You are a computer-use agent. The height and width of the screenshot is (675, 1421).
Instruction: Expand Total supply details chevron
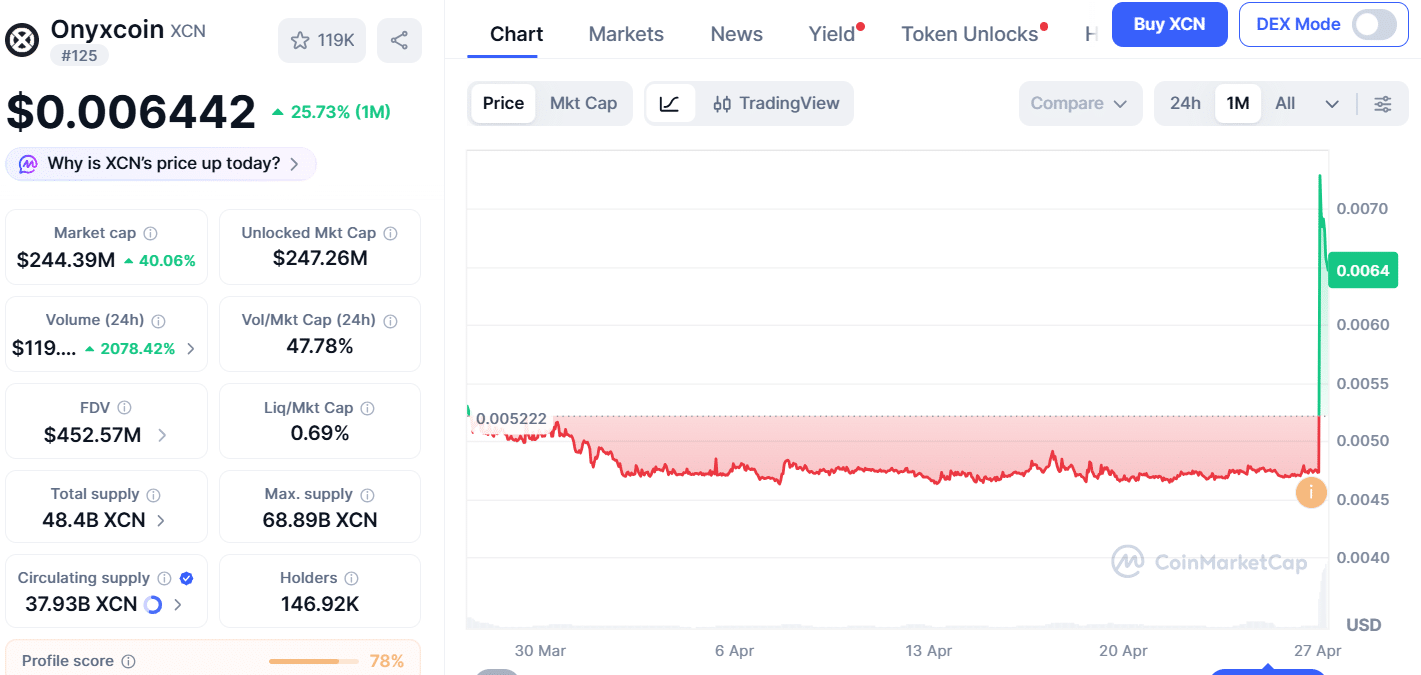pos(161,520)
